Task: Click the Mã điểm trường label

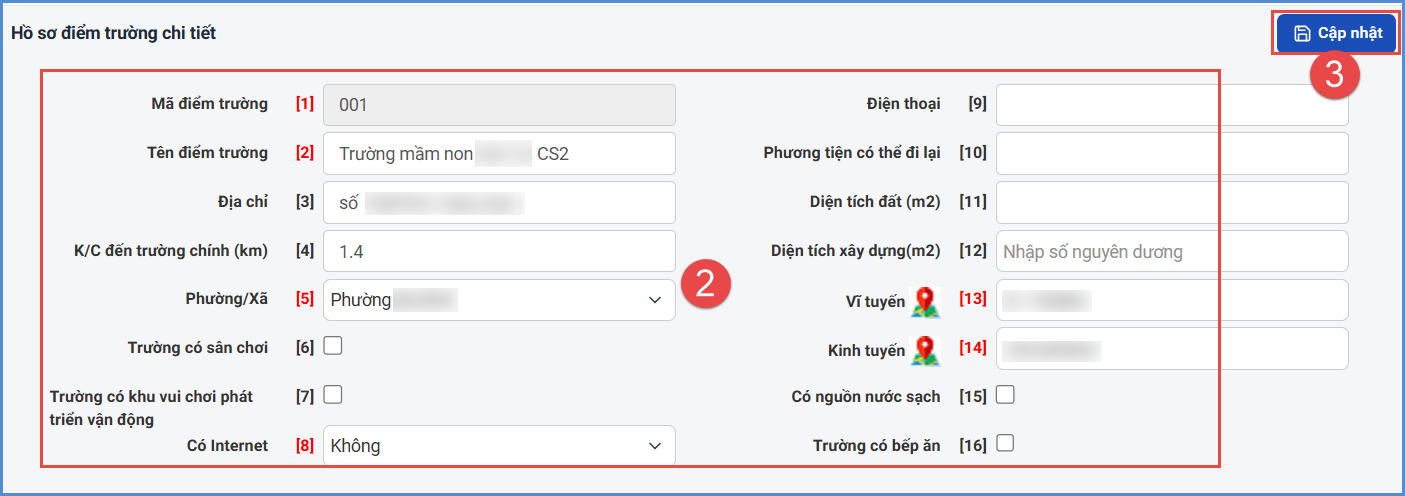Action: [x=210, y=103]
